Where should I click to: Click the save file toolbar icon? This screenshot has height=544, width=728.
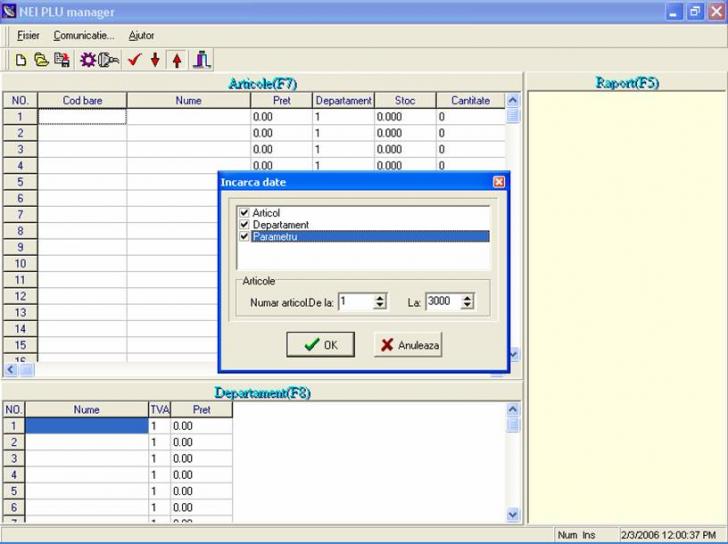click(62, 60)
